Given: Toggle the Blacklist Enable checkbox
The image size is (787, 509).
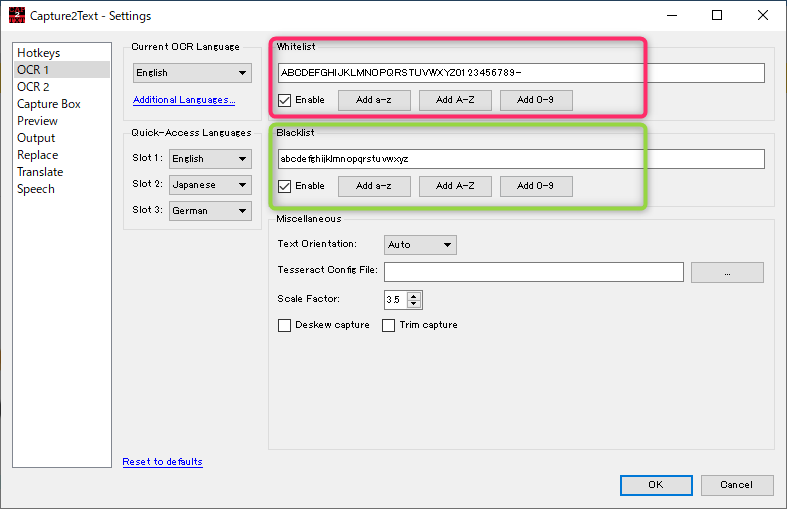Looking at the screenshot, I should pyautogui.click(x=285, y=186).
